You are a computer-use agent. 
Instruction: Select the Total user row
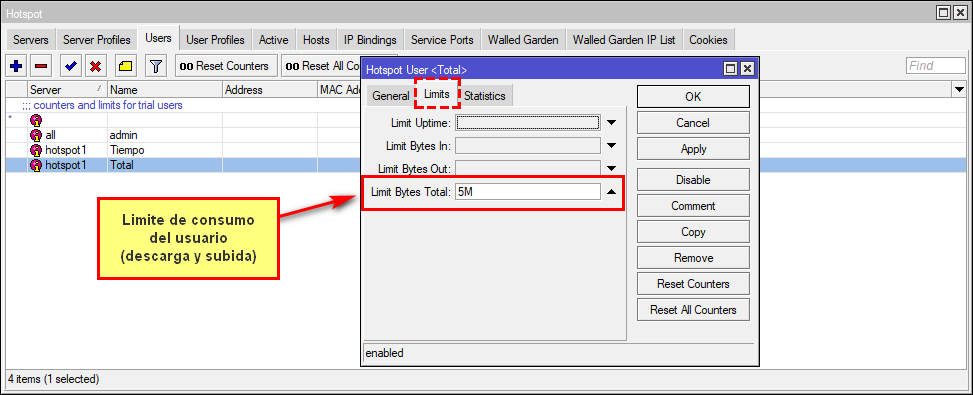pos(183,165)
